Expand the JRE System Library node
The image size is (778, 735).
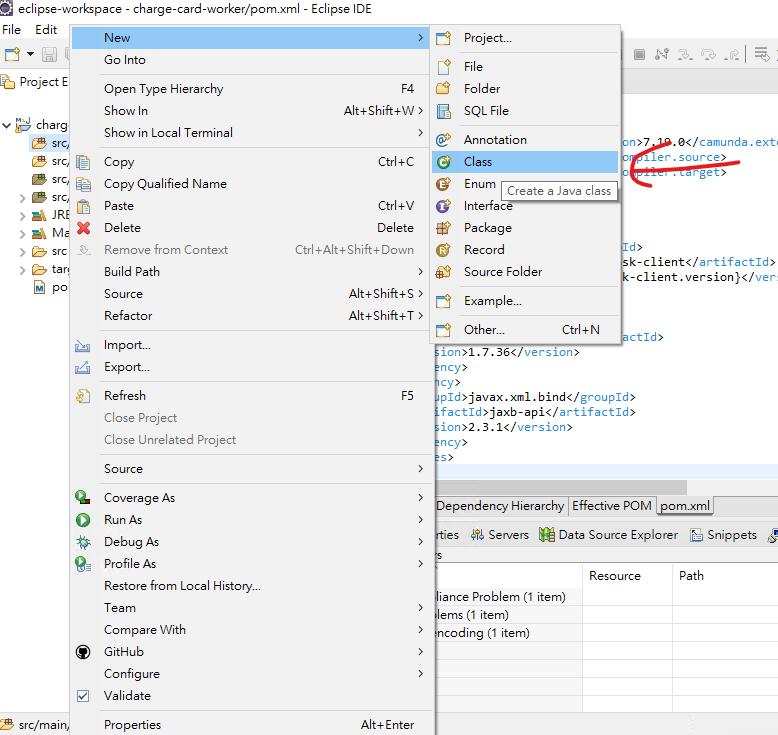coord(22,216)
